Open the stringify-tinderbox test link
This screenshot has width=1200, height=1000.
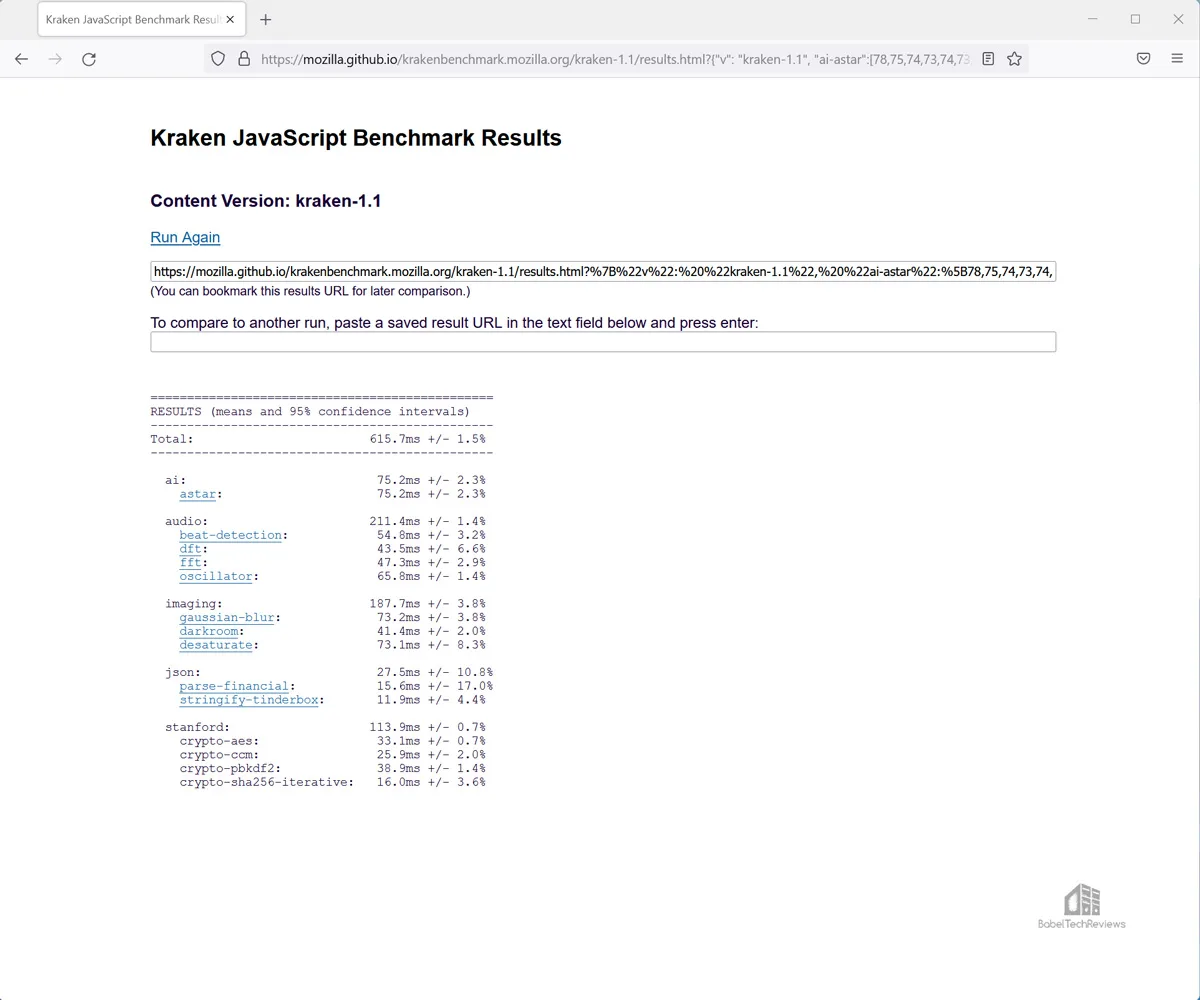(x=249, y=701)
